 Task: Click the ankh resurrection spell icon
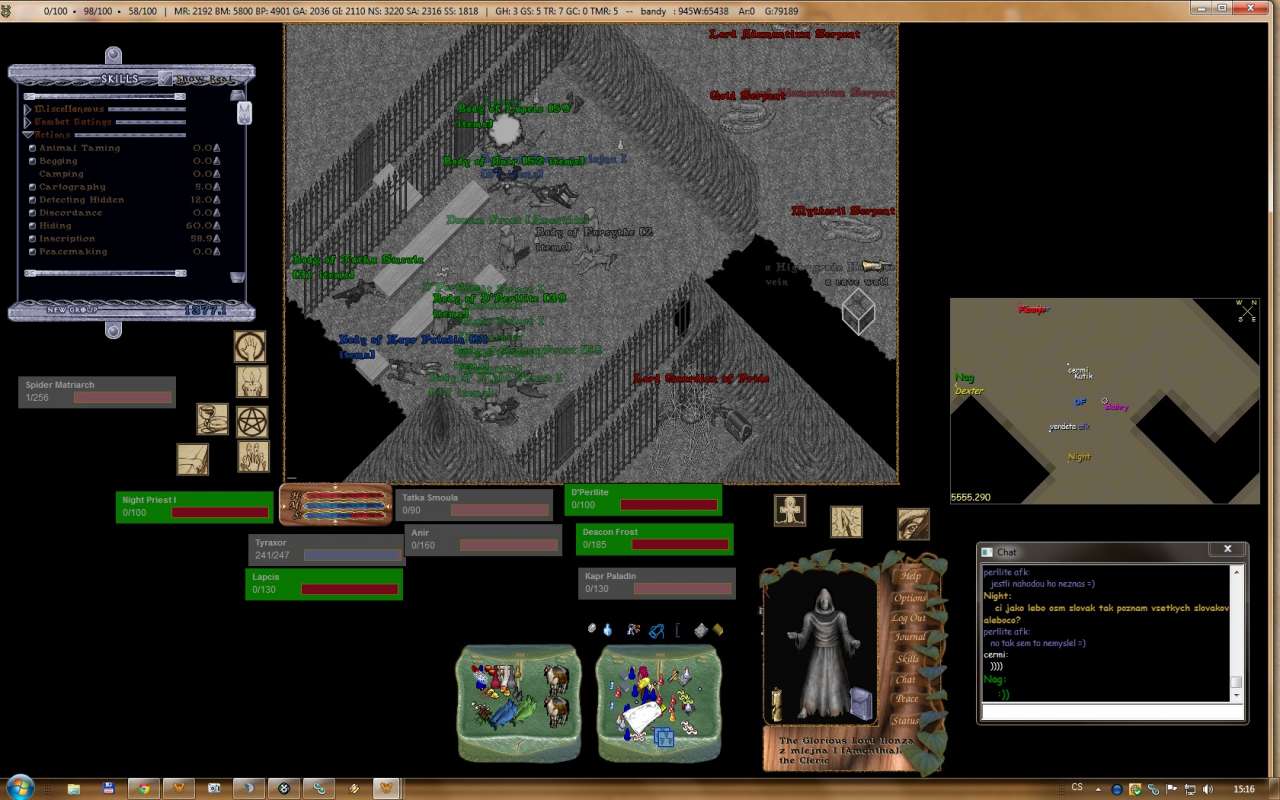tap(789, 510)
